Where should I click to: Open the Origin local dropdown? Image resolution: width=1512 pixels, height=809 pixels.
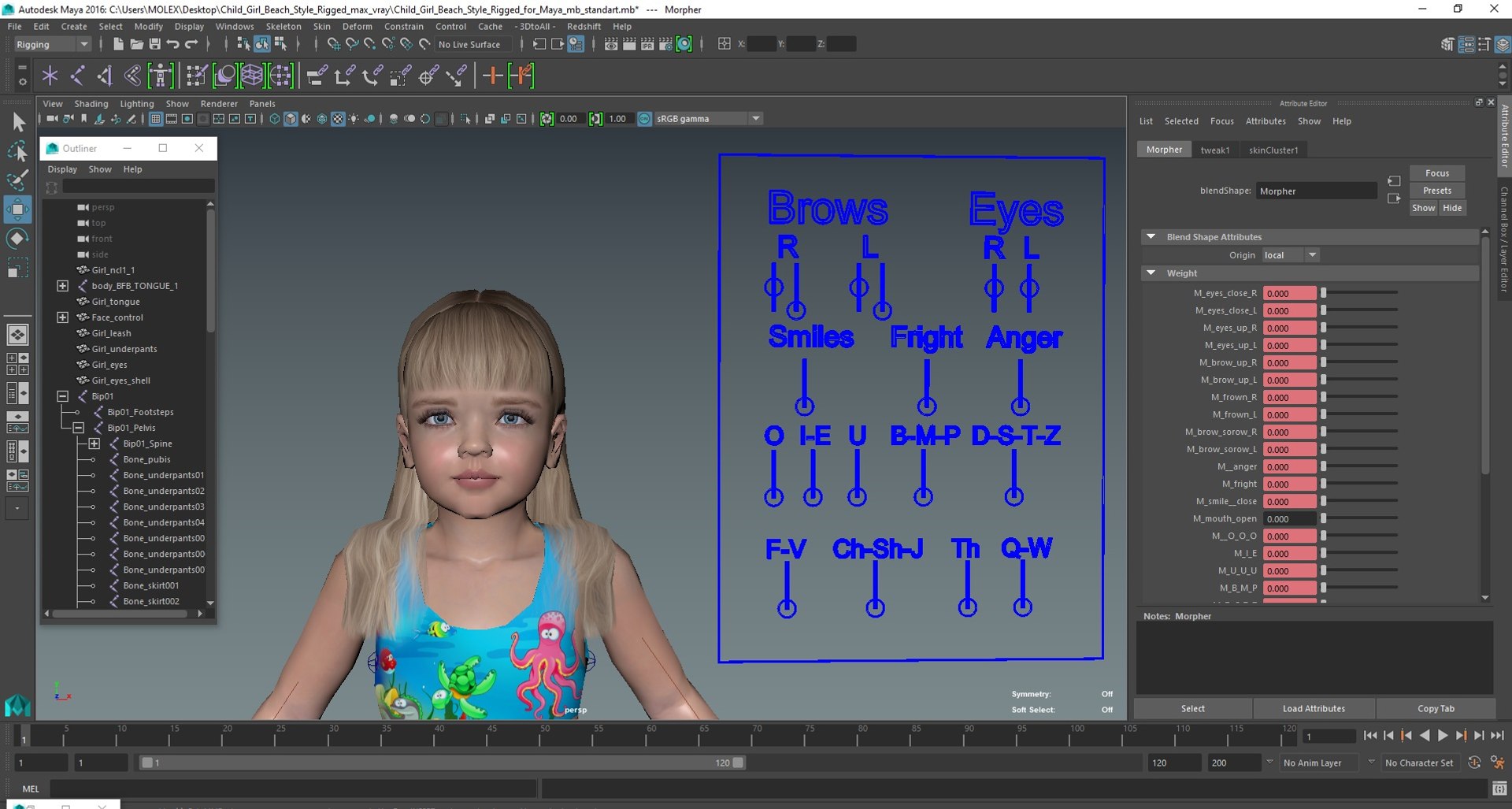(x=1290, y=255)
